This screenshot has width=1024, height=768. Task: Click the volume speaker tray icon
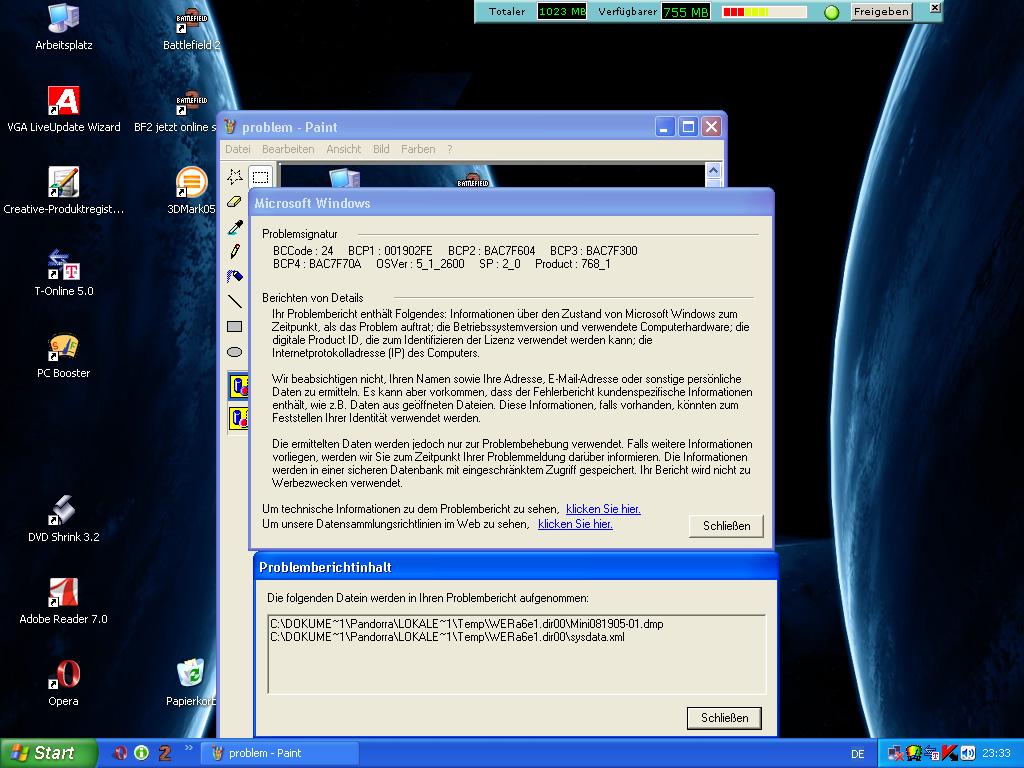[967, 754]
